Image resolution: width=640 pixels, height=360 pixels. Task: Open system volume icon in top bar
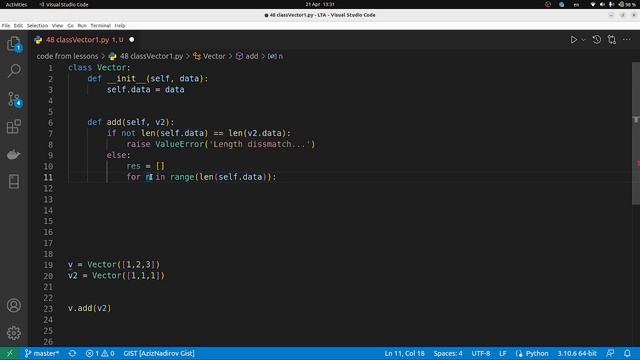[x=602, y=4]
